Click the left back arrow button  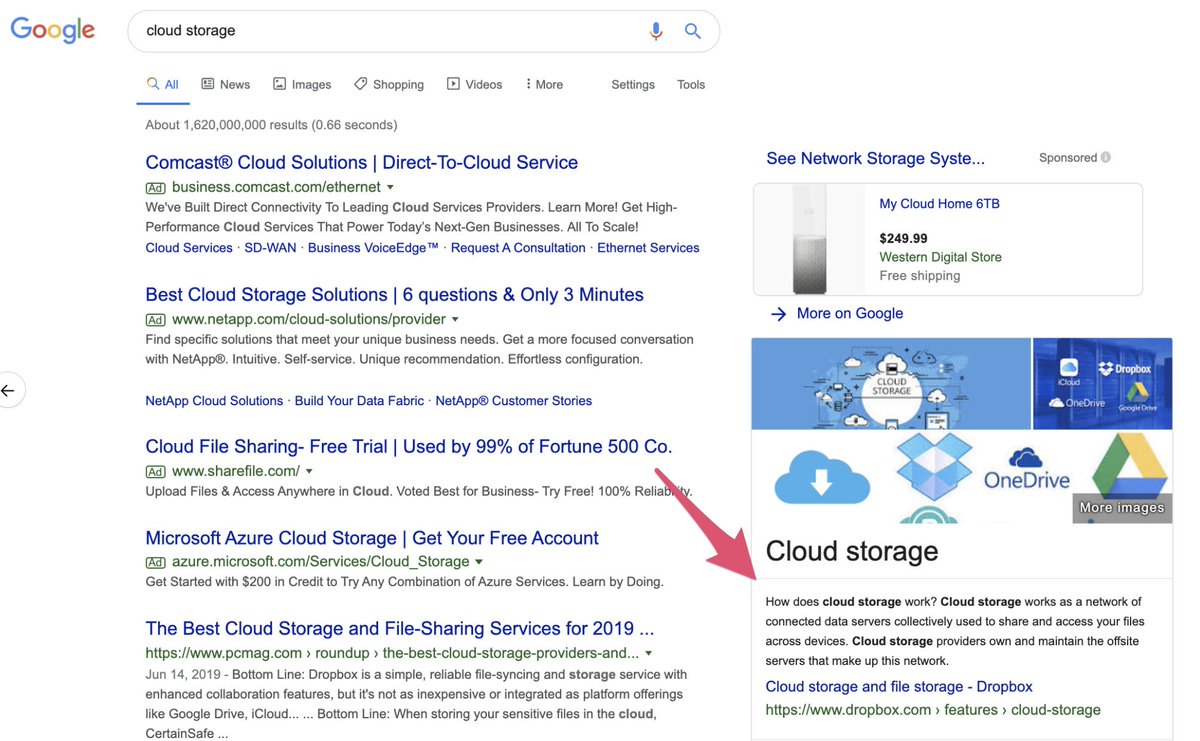8,390
